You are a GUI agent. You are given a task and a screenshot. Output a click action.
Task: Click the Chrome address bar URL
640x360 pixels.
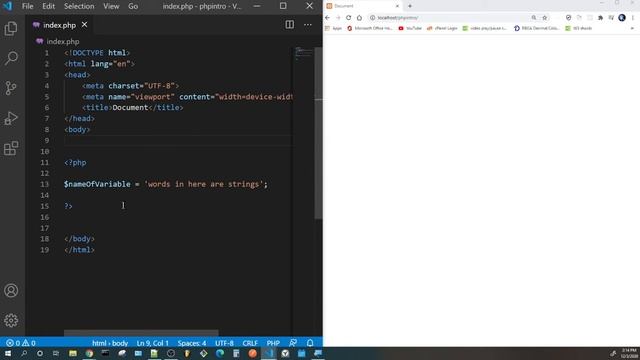398,18
